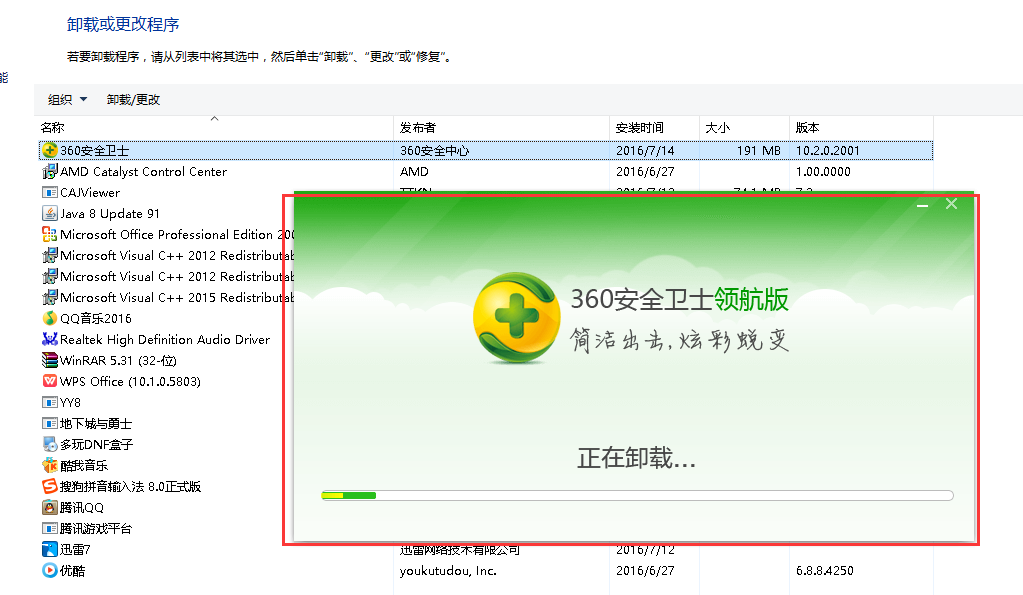Select the AMD publisher cell
Viewport: 1023px width, 595px height.
point(414,172)
